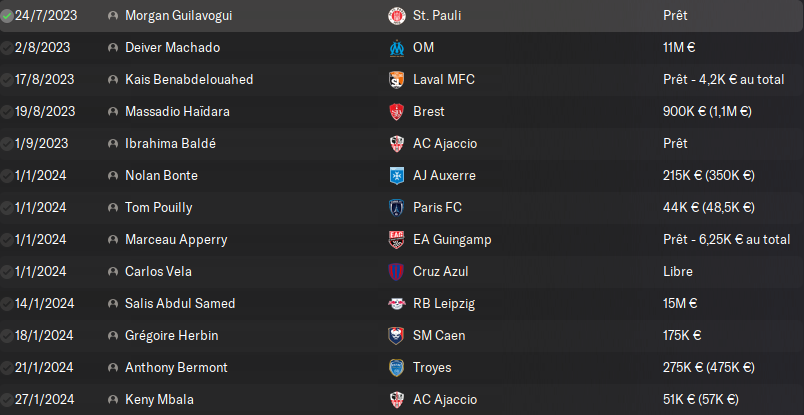804x415 pixels.
Task: Tick the checkmark on the 2/8/2023 row
Action: [x=7, y=48]
